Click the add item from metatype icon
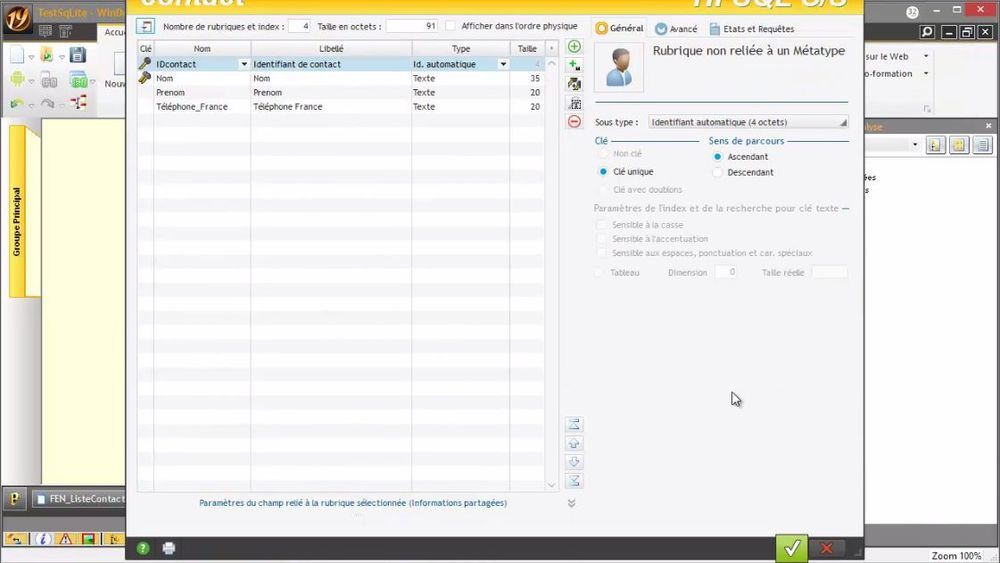 tap(574, 65)
